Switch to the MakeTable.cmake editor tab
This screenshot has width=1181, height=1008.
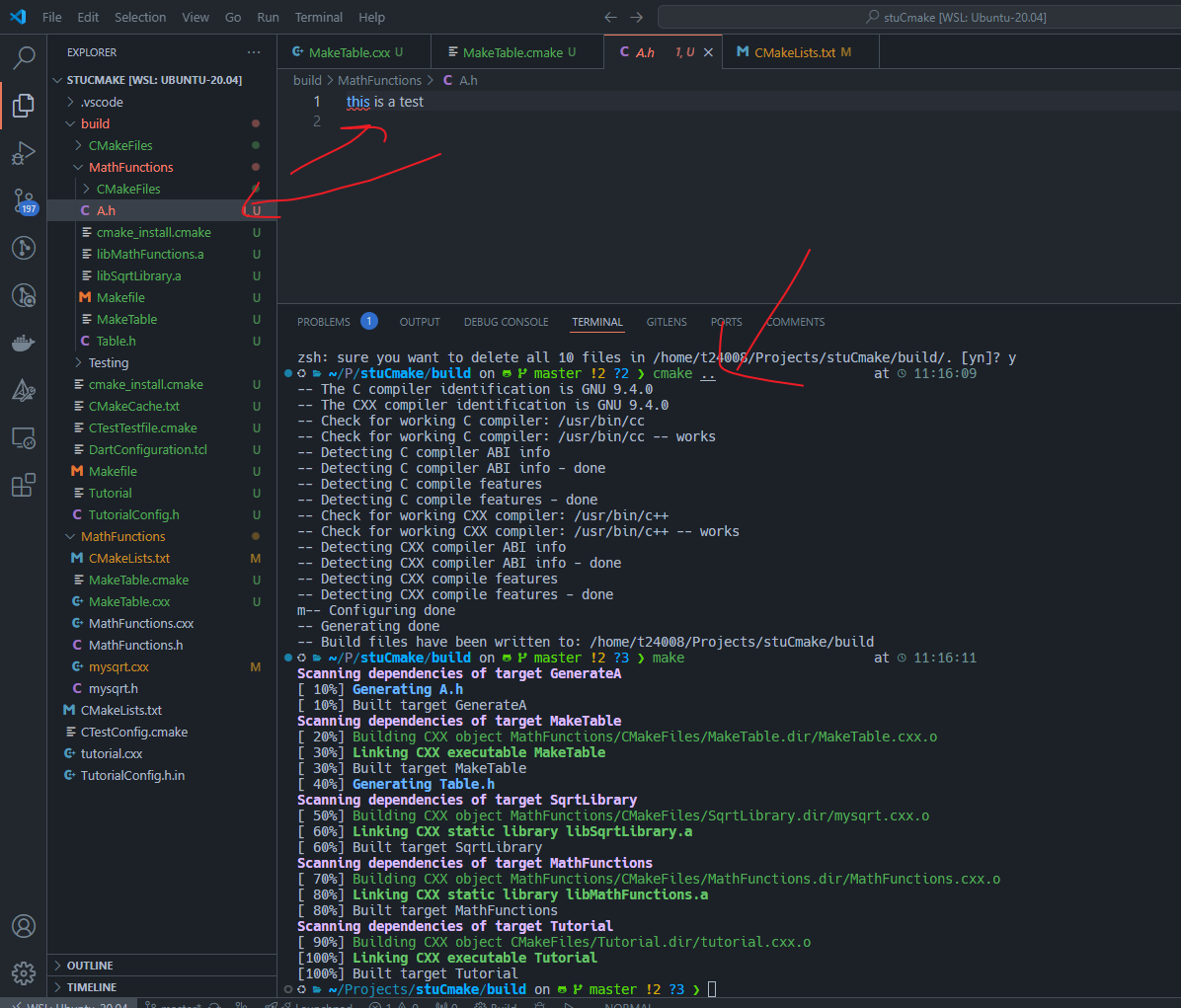(x=512, y=52)
